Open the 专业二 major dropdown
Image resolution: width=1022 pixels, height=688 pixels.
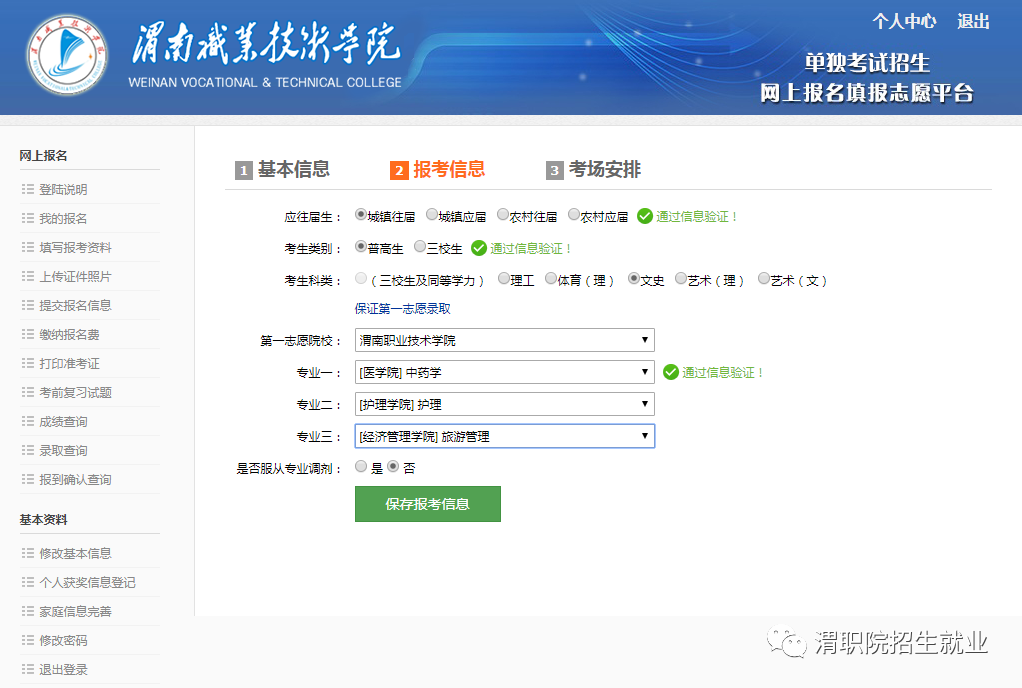504,404
